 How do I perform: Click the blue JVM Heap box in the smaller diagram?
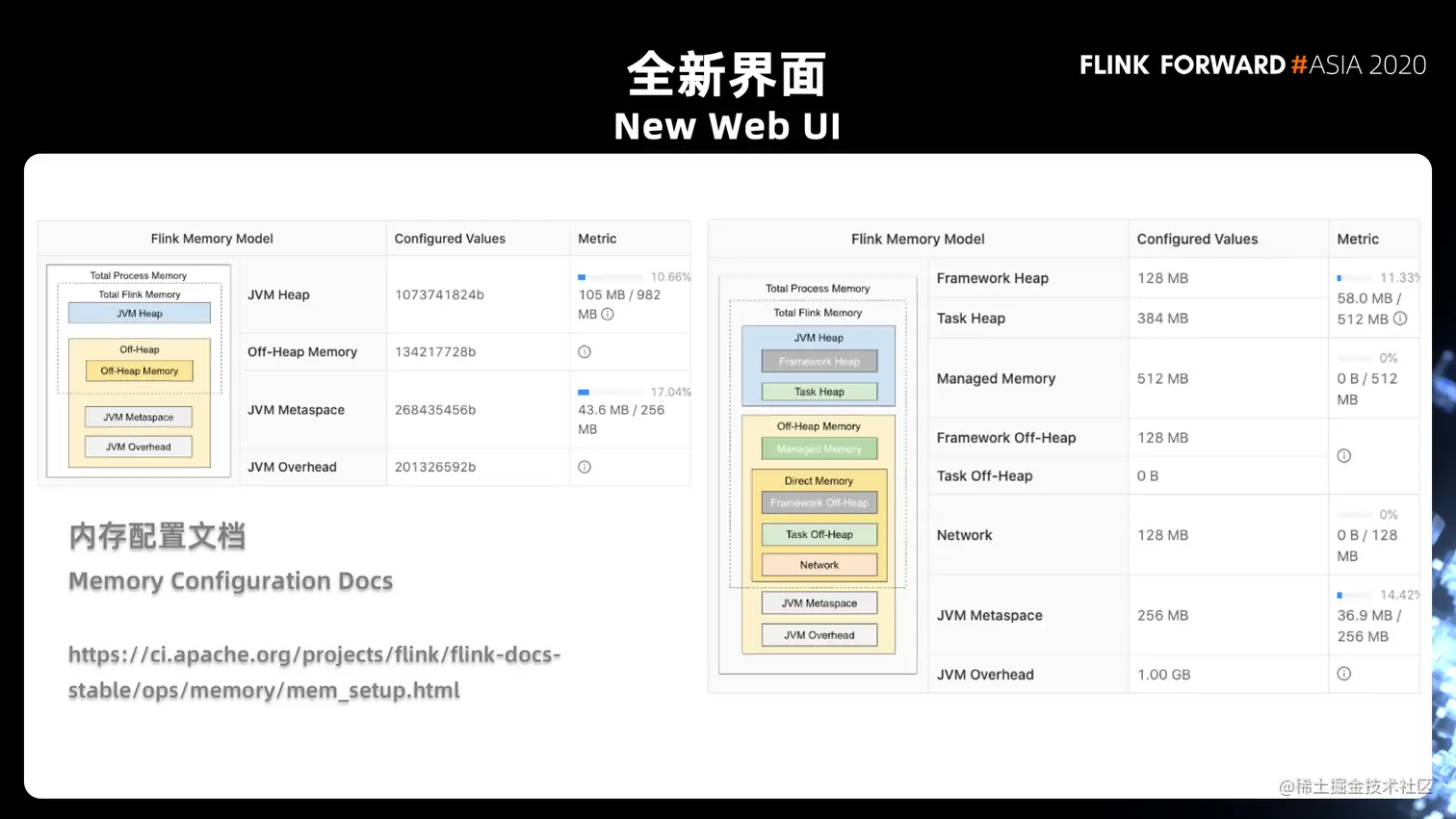tap(140, 313)
